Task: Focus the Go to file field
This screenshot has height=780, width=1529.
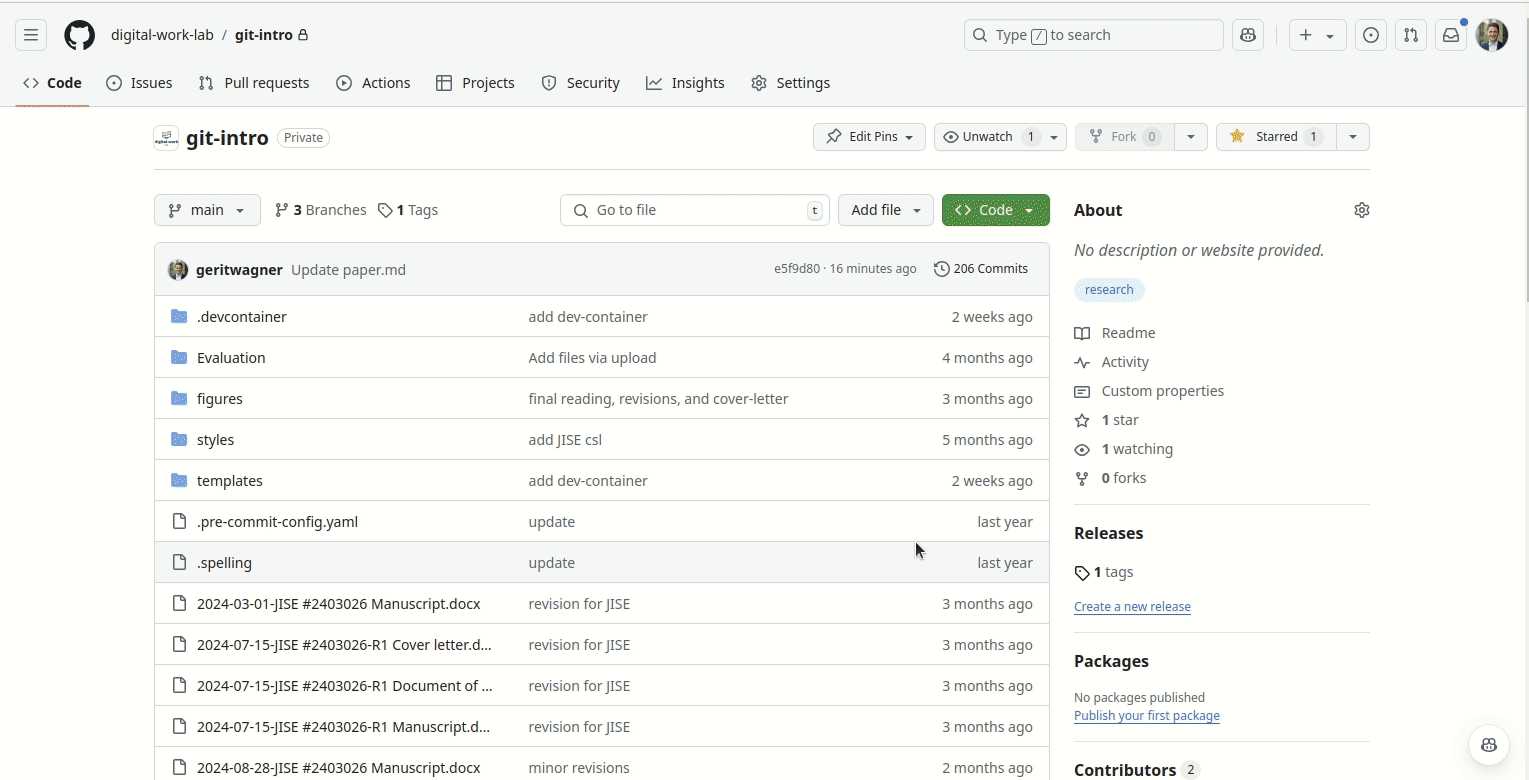Action: pyautogui.click(x=695, y=210)
